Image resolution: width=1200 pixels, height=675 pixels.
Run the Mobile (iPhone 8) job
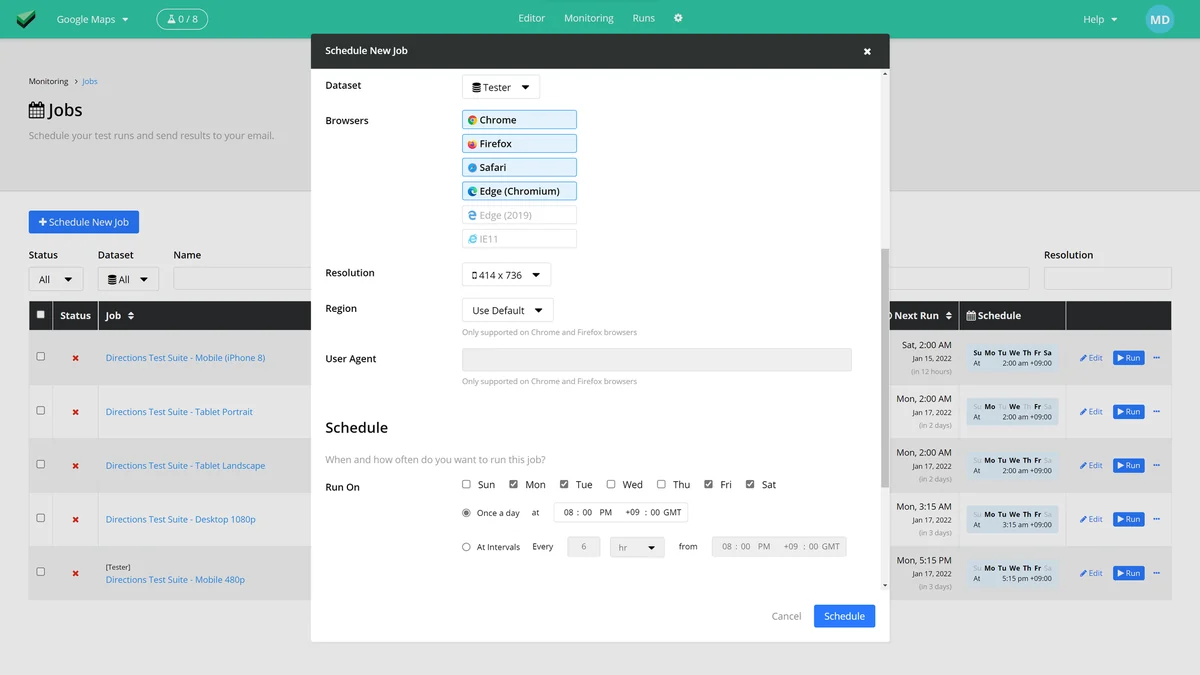point(1128,358)
